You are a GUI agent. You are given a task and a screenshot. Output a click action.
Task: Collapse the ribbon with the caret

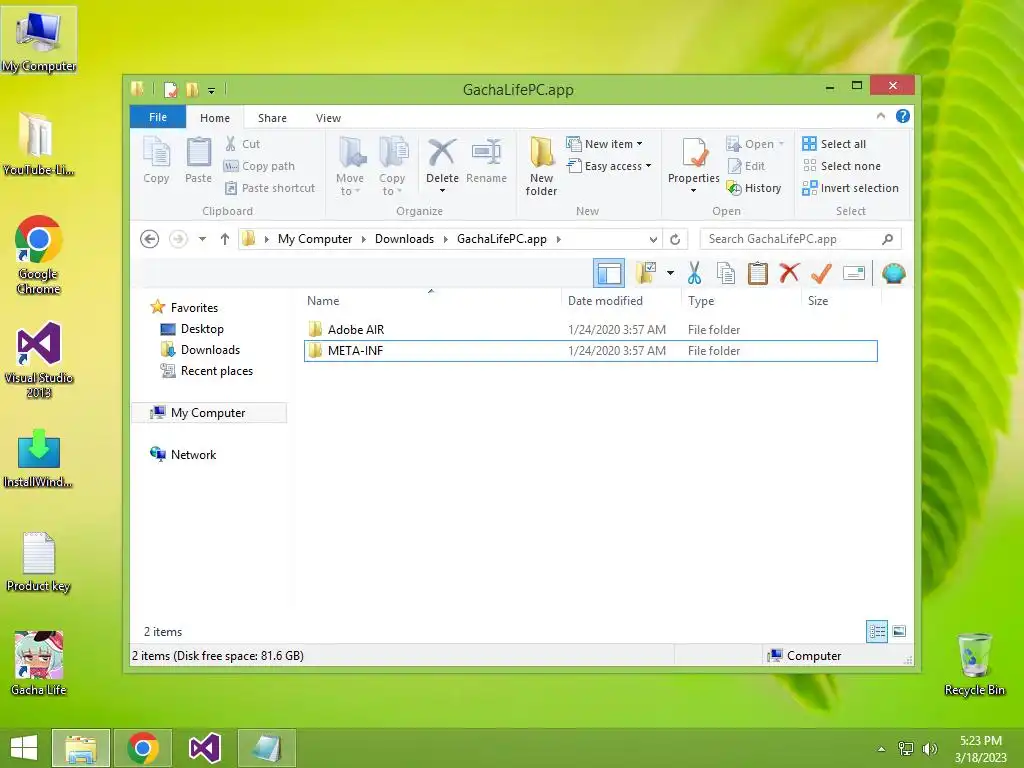tap(880, 116)
